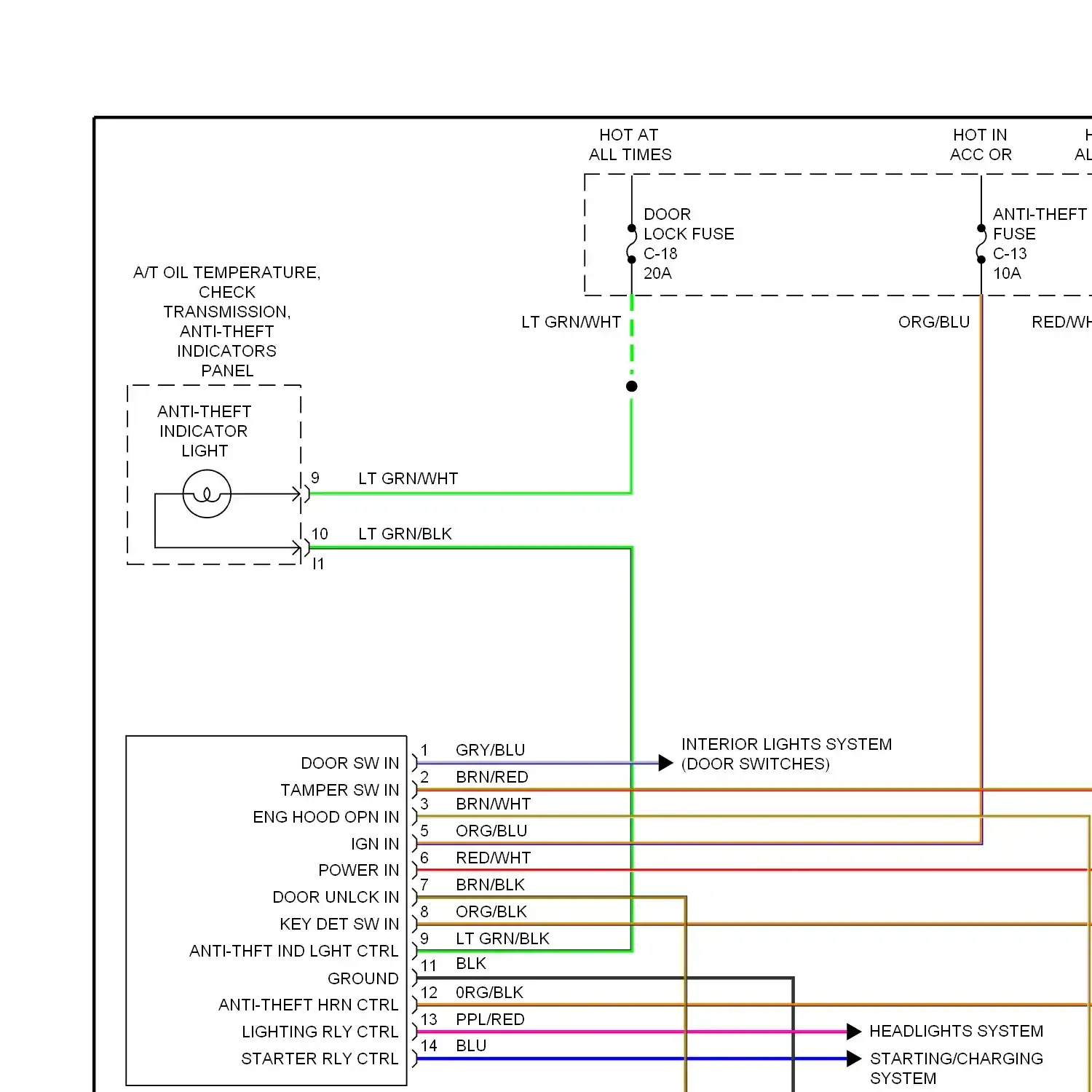The height and width of the screenshot is (1092, 1092).
Task: Select the STARTER RLY CTRL label
Action: pos(320,1059)
